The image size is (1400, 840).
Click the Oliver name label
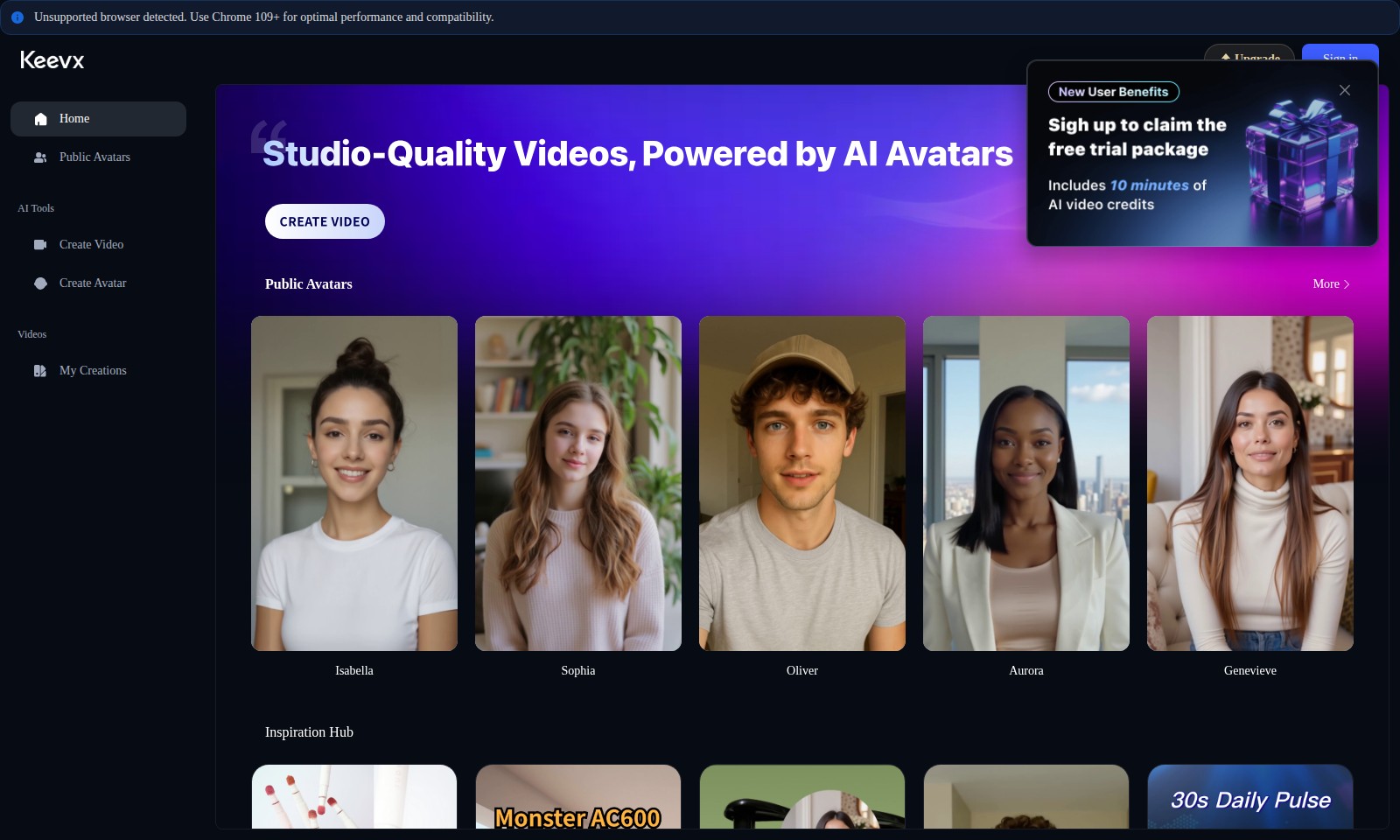point(802,671)
